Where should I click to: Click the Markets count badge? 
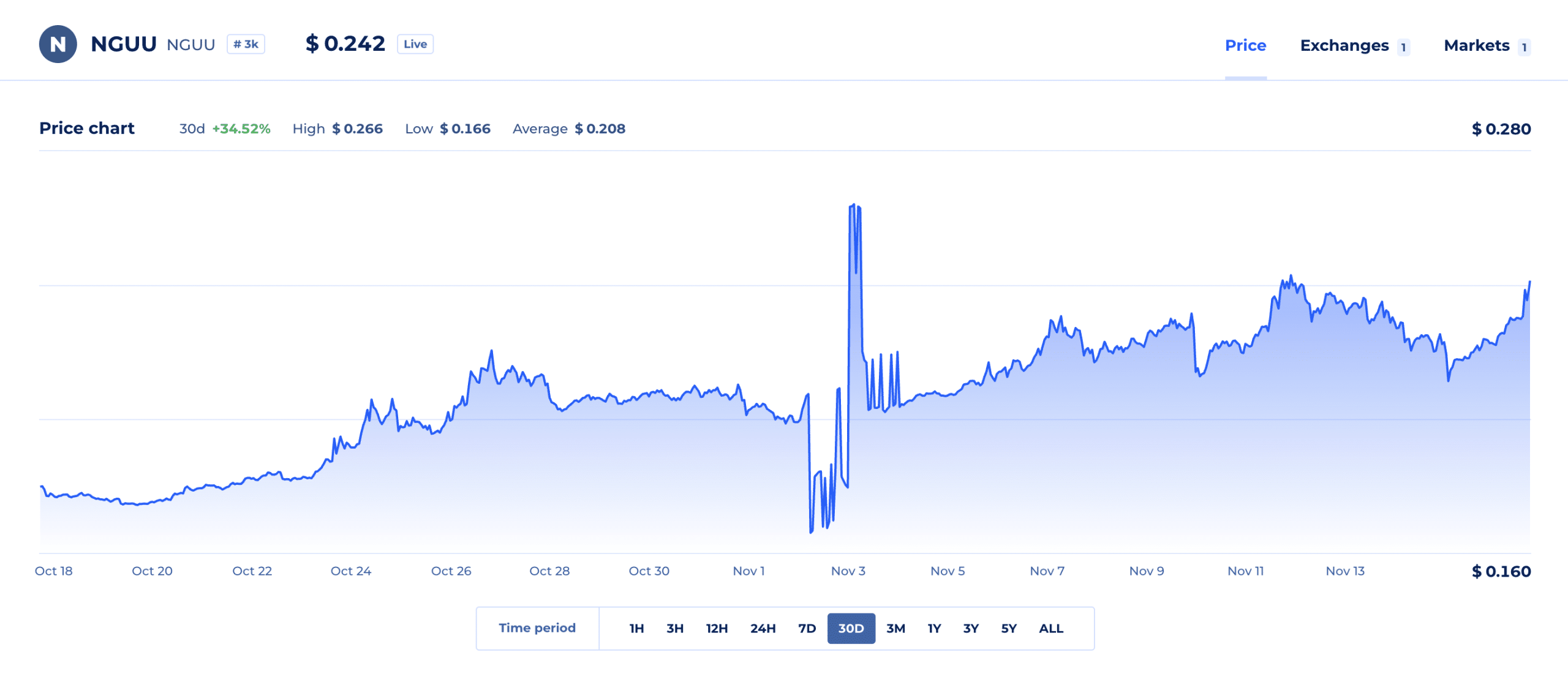1524,47
